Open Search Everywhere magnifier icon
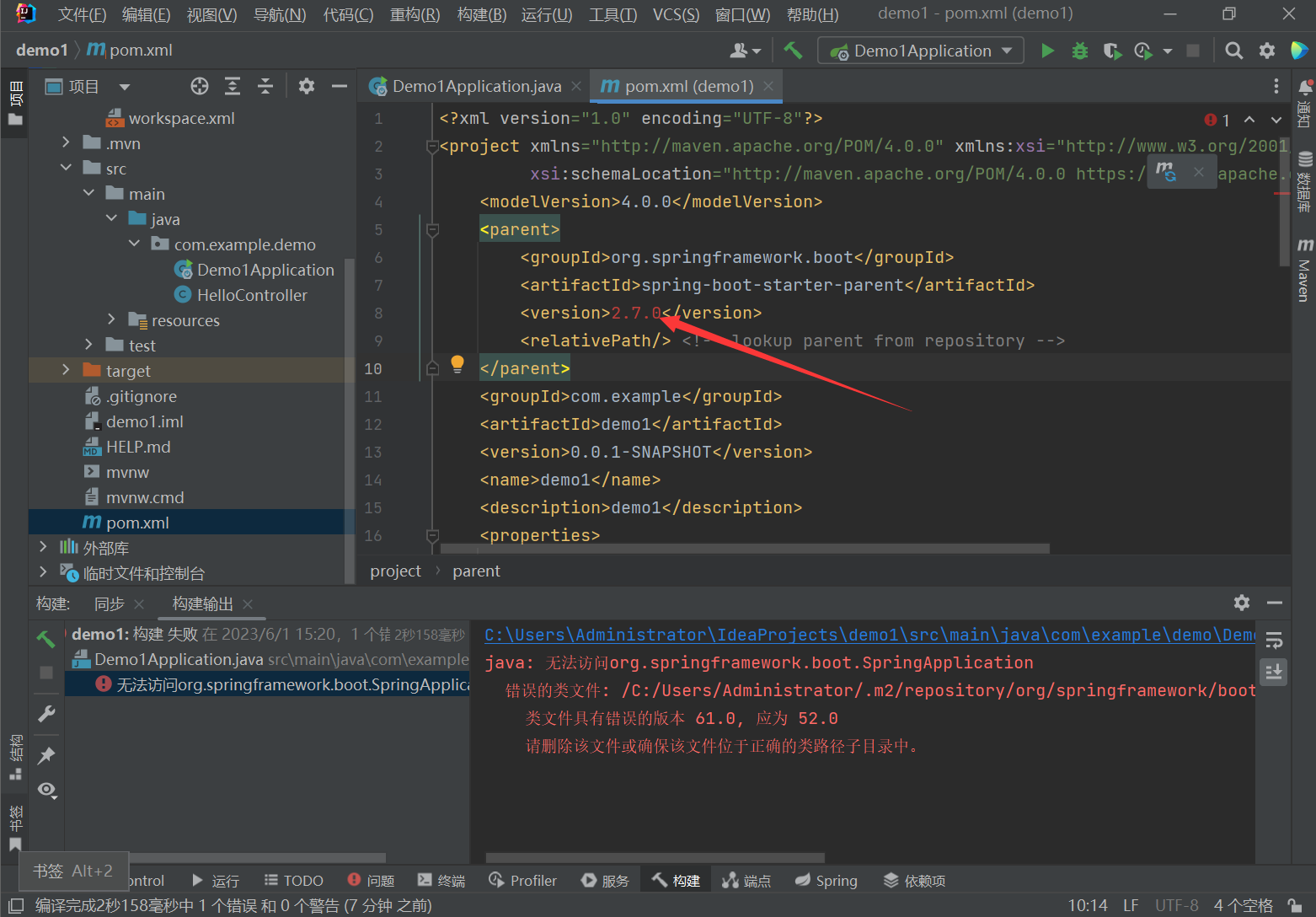The width and height of the screenshot is (1316, 917). click(1233, 51)
